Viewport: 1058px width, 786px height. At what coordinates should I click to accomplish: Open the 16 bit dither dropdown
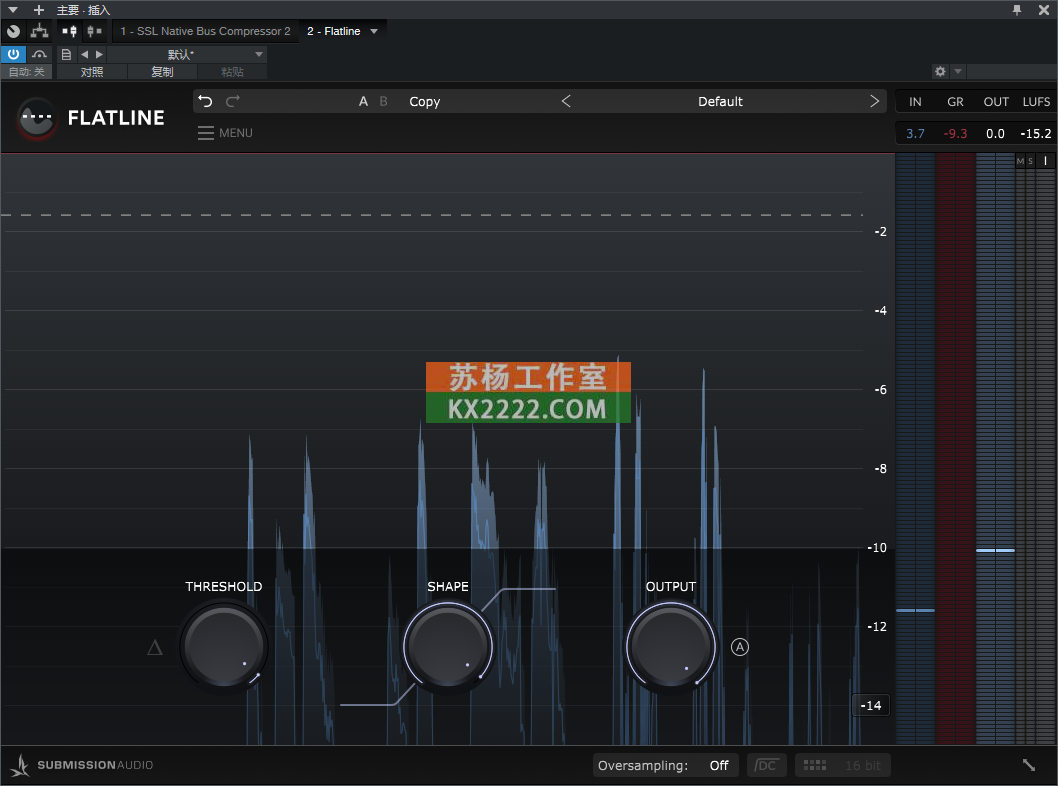coord(863,765)
